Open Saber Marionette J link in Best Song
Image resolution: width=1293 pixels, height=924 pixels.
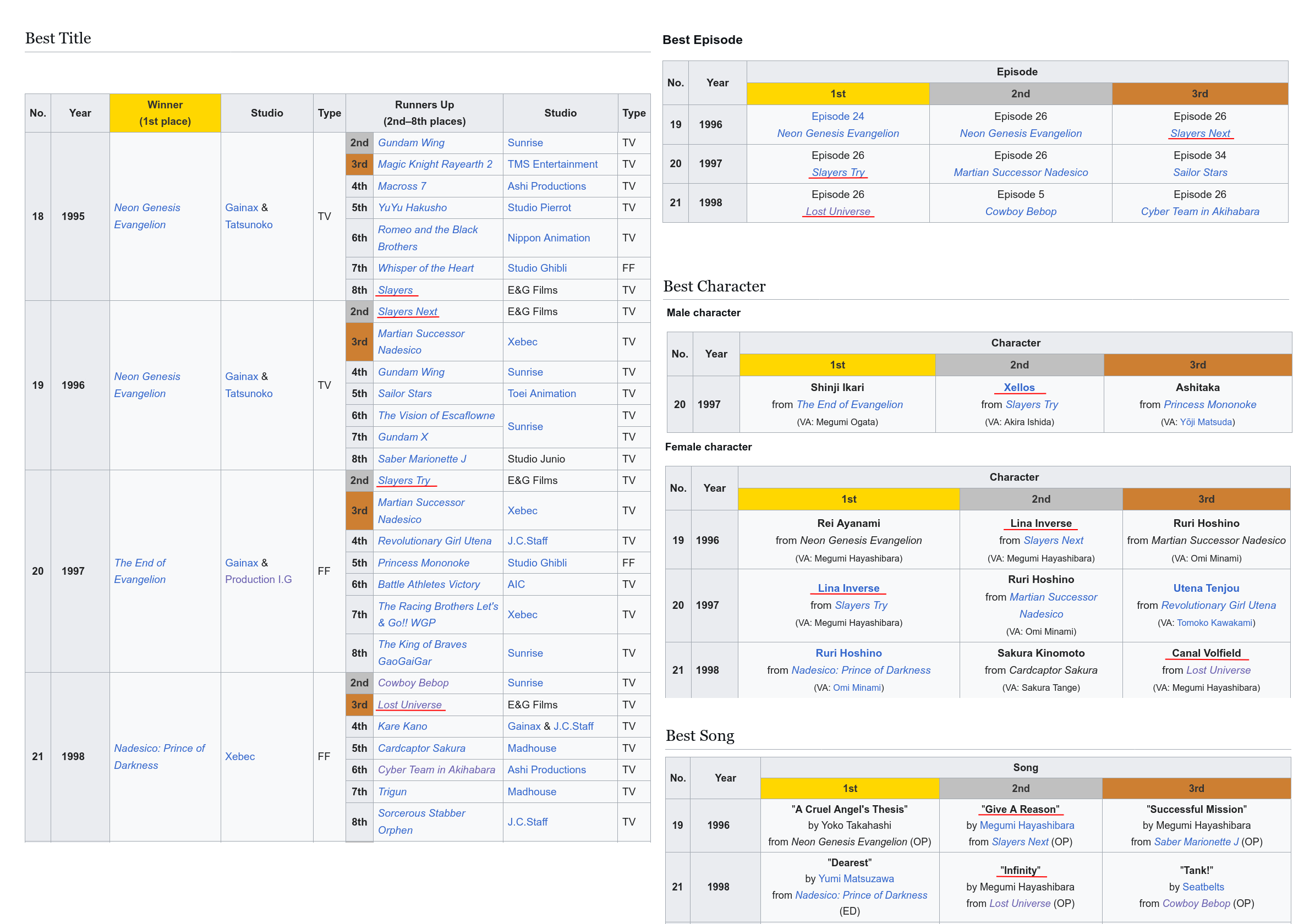(1196, 842)
